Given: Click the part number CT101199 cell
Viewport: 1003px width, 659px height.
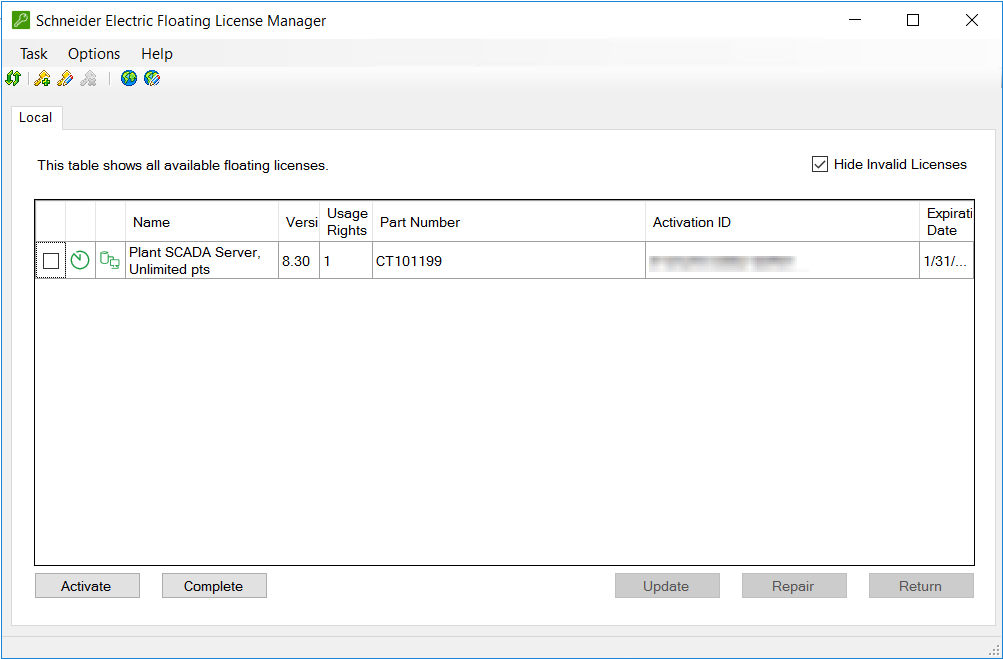Looking at the screenshot, I should point(509,260).
